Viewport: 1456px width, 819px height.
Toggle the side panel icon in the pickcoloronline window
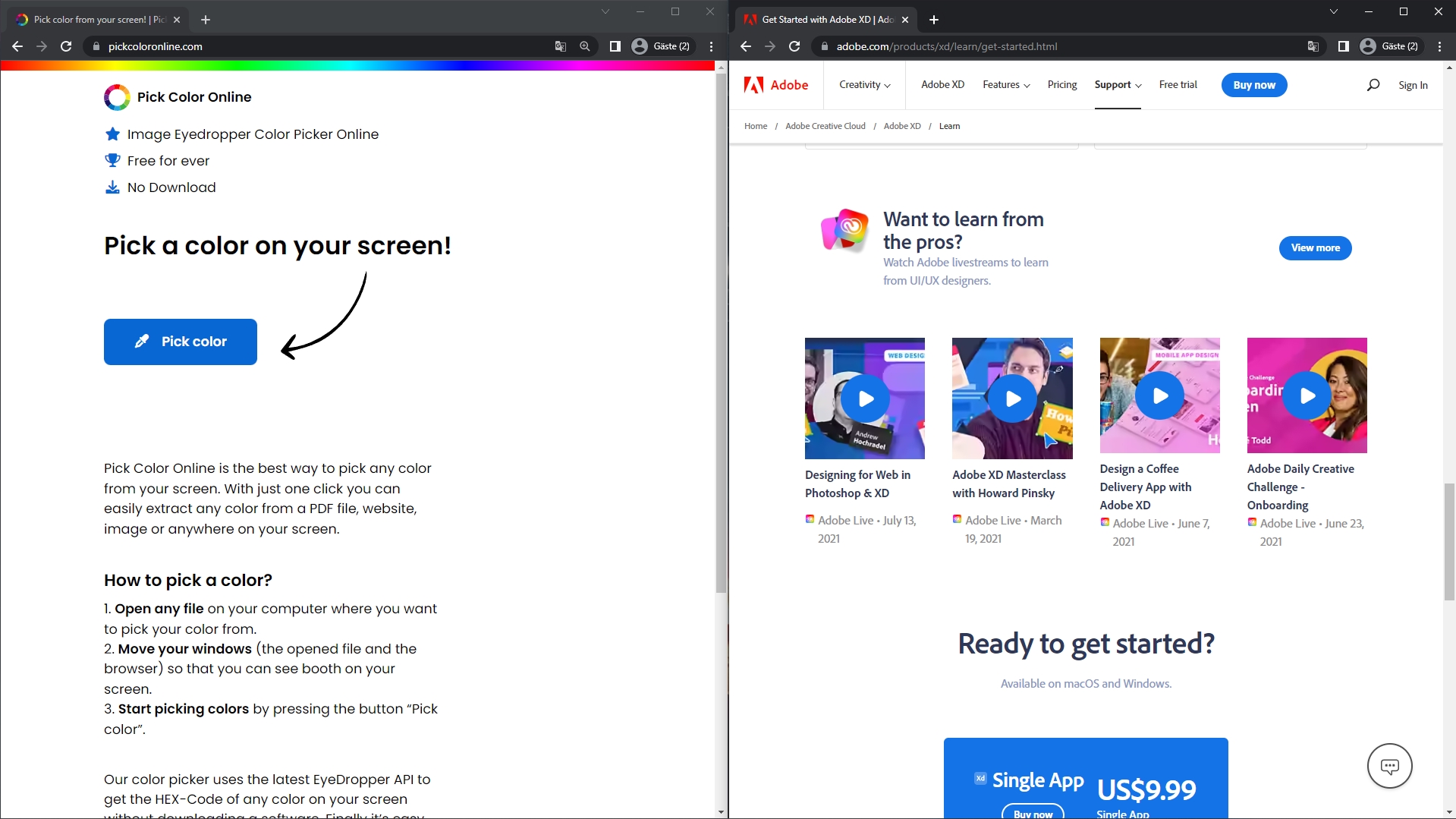coord(615,46)
